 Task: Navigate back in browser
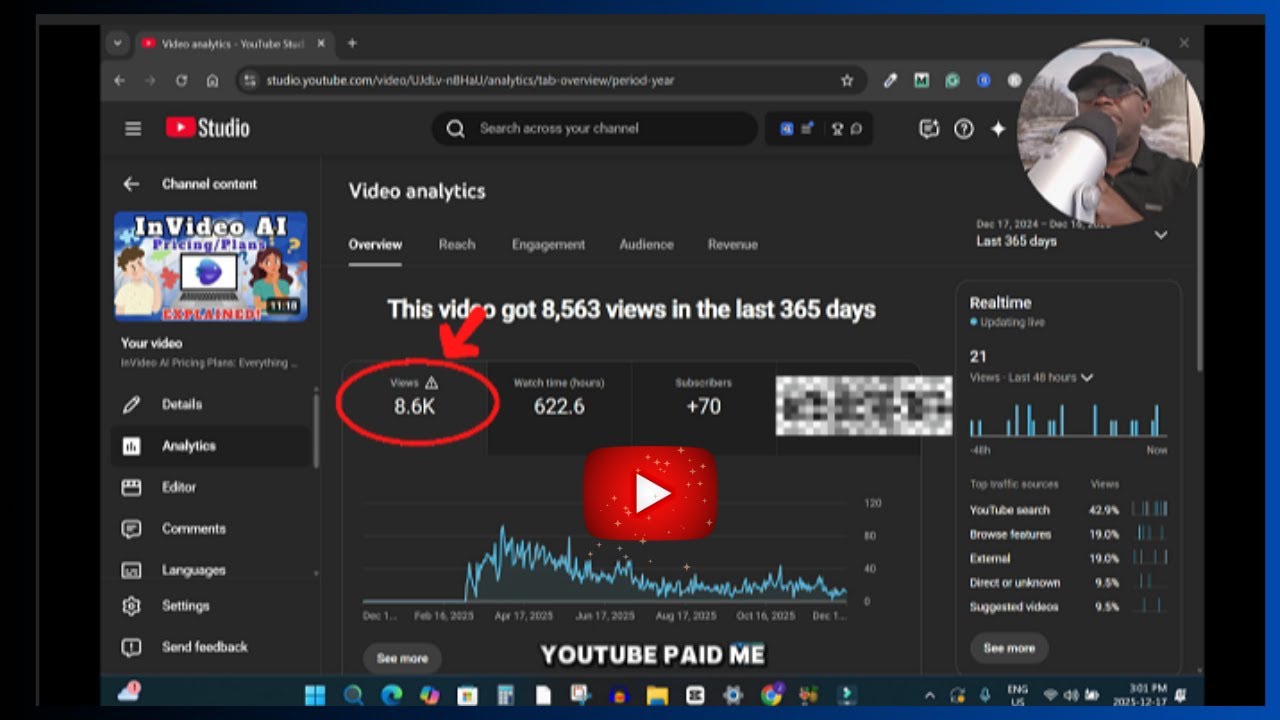coord(119,80)
